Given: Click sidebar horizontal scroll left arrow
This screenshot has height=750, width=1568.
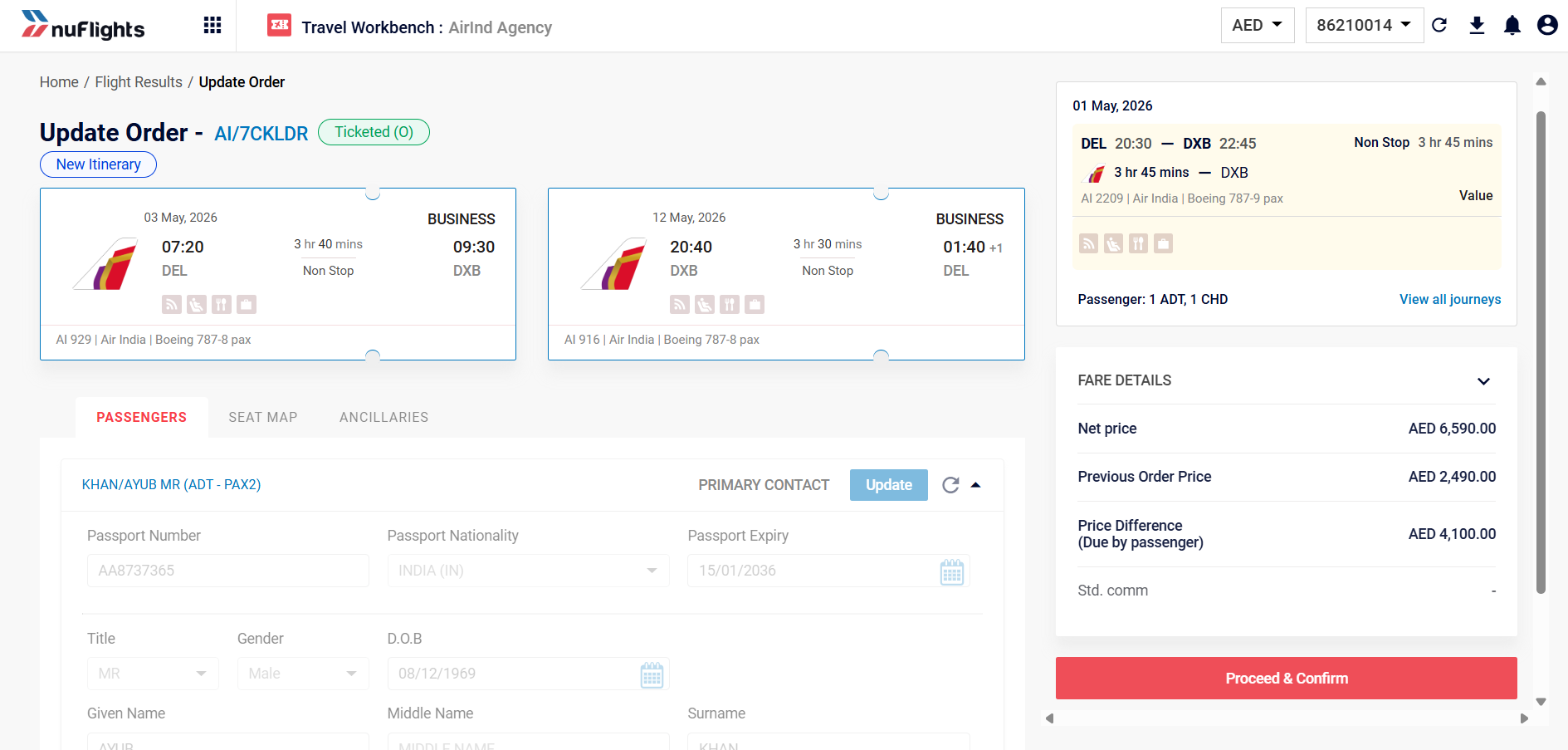Looking at the screenshot, I should coord(1049,718).
